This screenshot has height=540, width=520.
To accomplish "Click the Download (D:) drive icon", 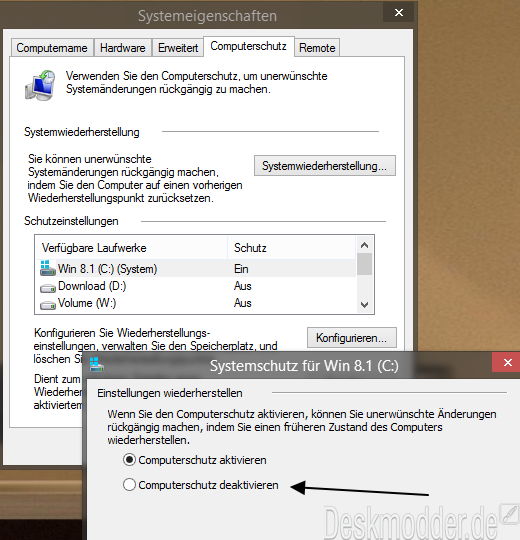I will [48, 288].
